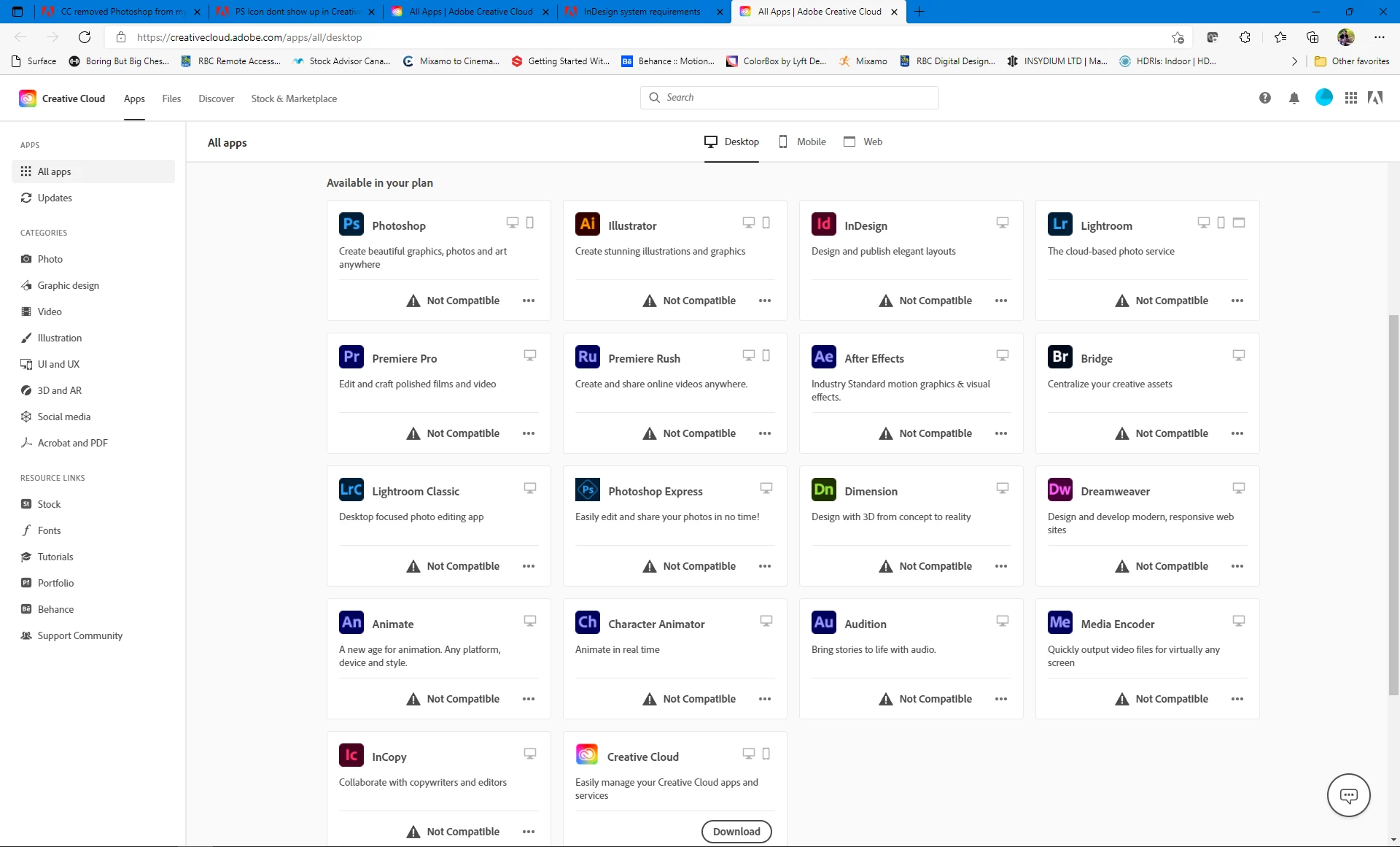Open the Updates sidebar link
This screenshot has width=1400, height=847.
(x=55, y=198)
